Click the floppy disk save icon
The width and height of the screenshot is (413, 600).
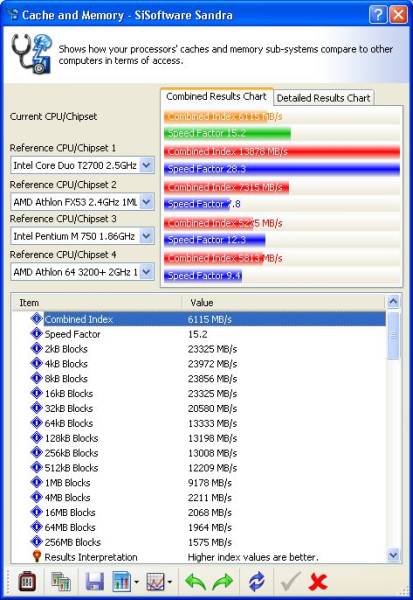[95, 582]
